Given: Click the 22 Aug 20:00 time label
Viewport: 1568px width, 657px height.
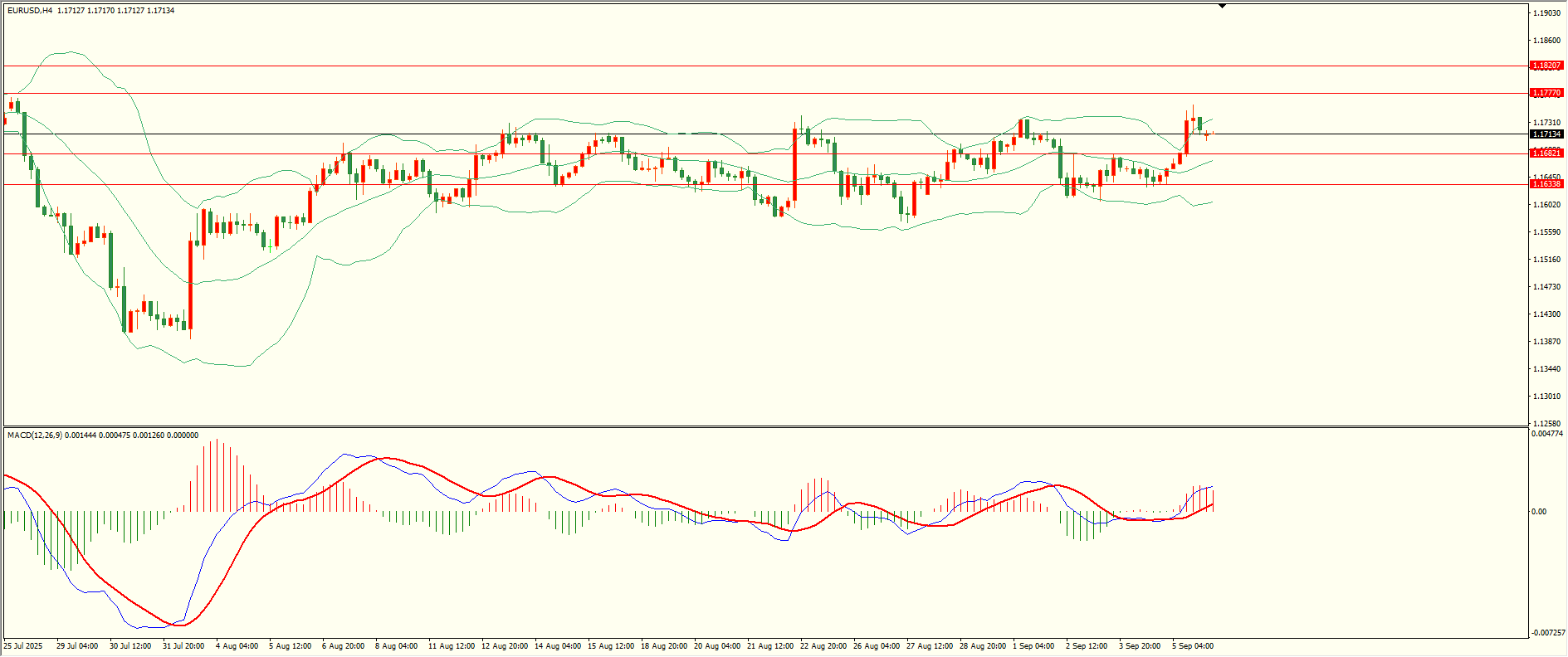Looking at the screenshot, I should pyautogui.click(x=823, y=645).
